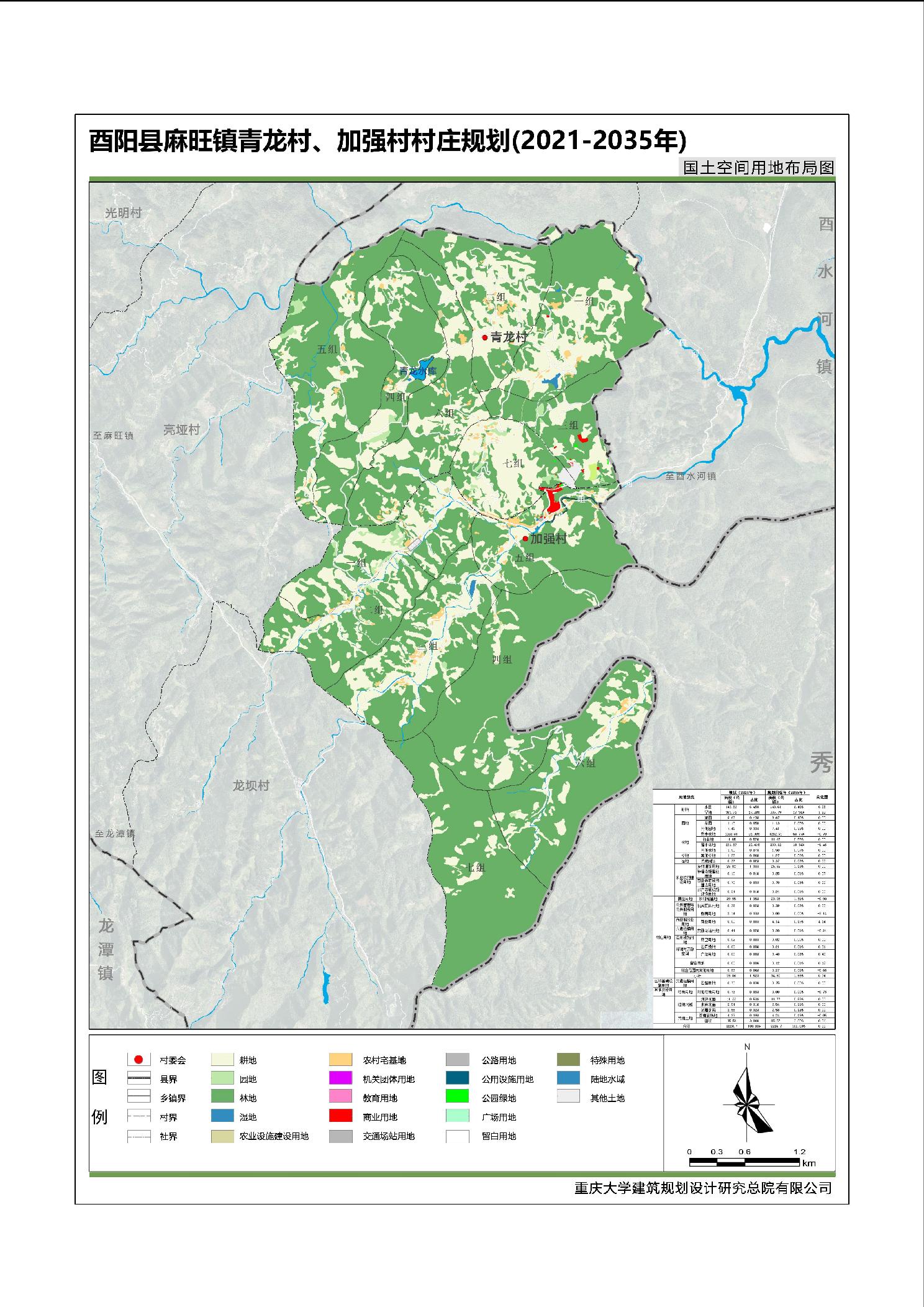Viewport: 924px width, 1307px height.
Task: Click the subtitle 国土空间用地布局图
Action: click(758, 168)
